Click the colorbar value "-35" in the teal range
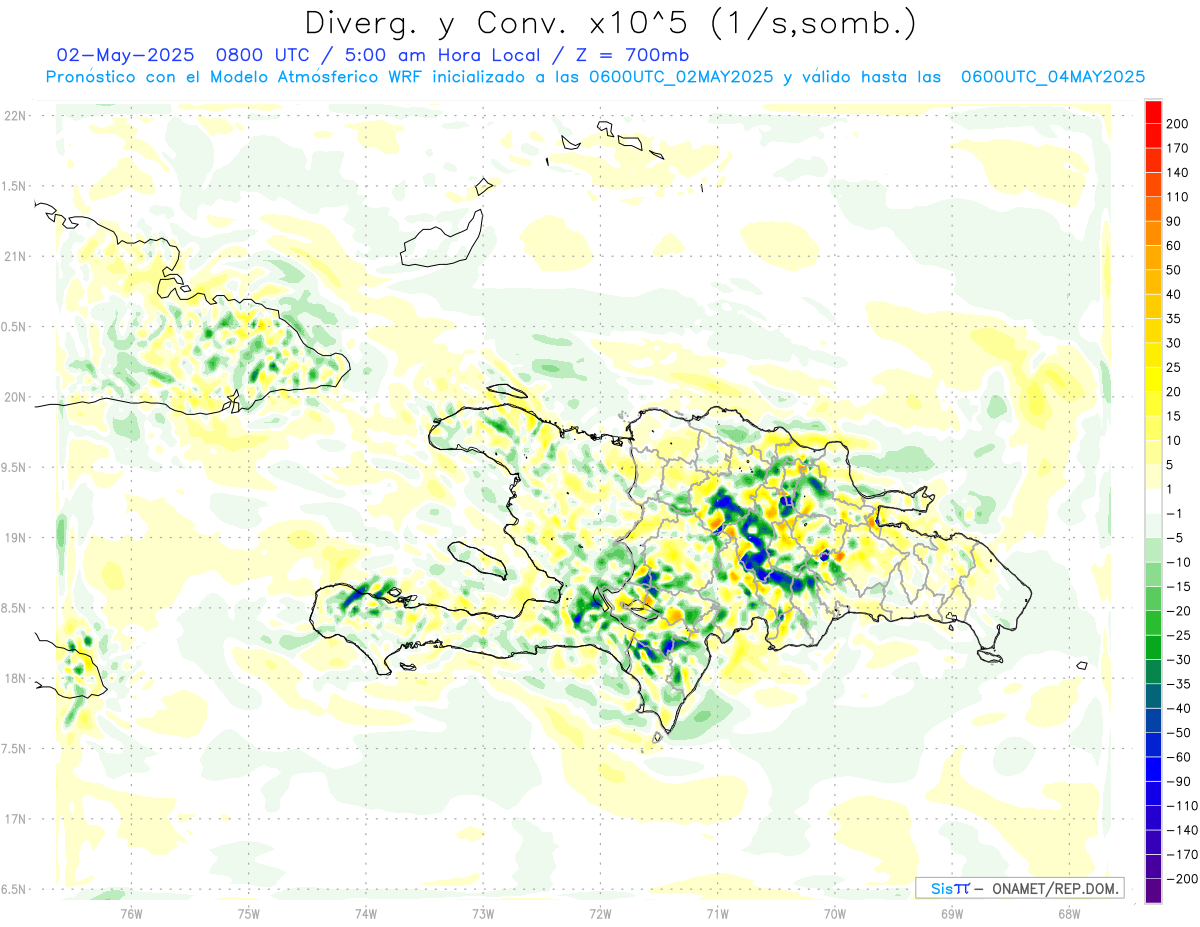This screenshot has width=1200, height=927. [1177, 683]
